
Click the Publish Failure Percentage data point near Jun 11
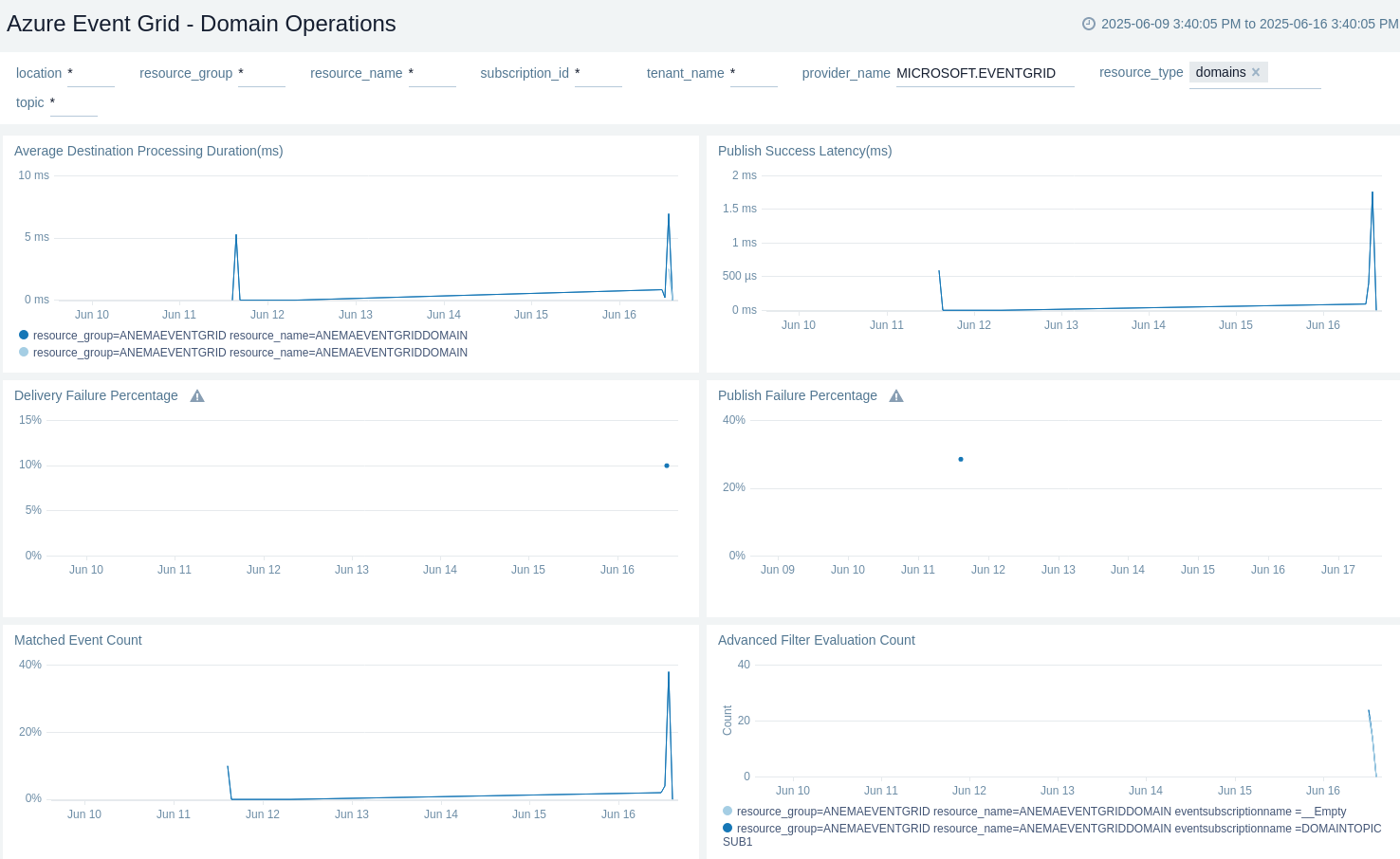[961, 459]
